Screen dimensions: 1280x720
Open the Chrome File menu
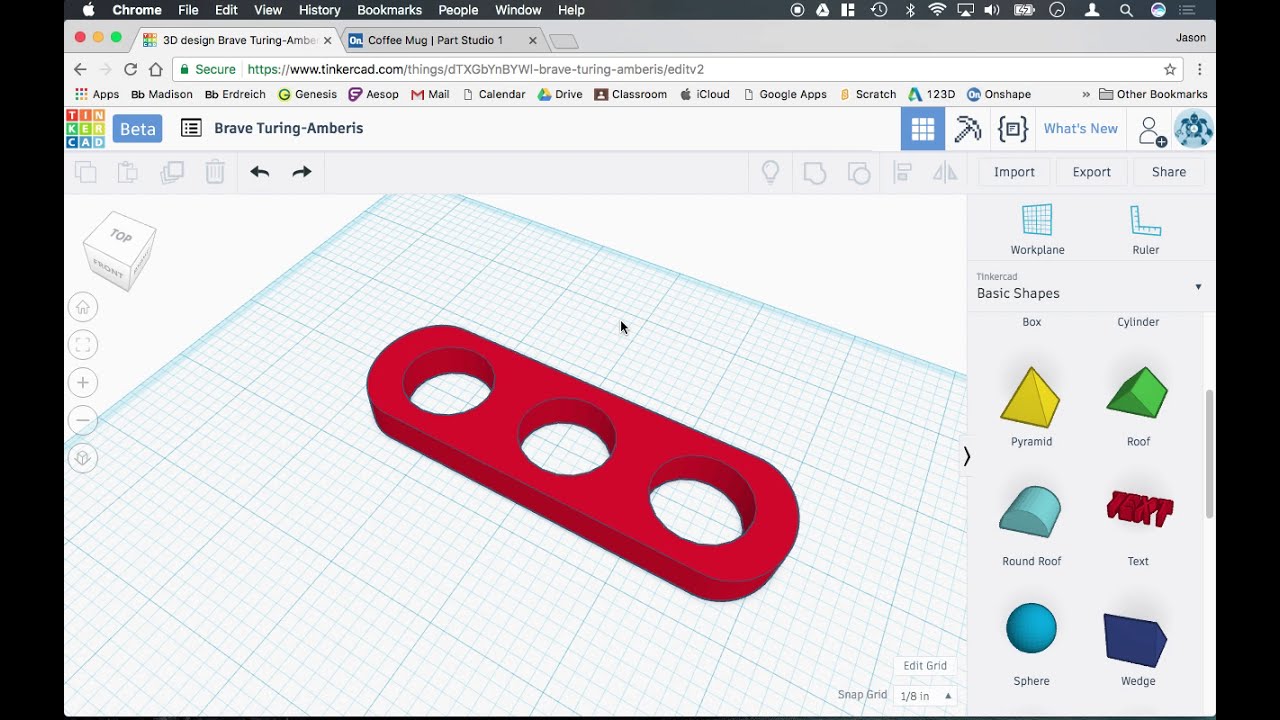pyautogui.click(x=188, y=10)
